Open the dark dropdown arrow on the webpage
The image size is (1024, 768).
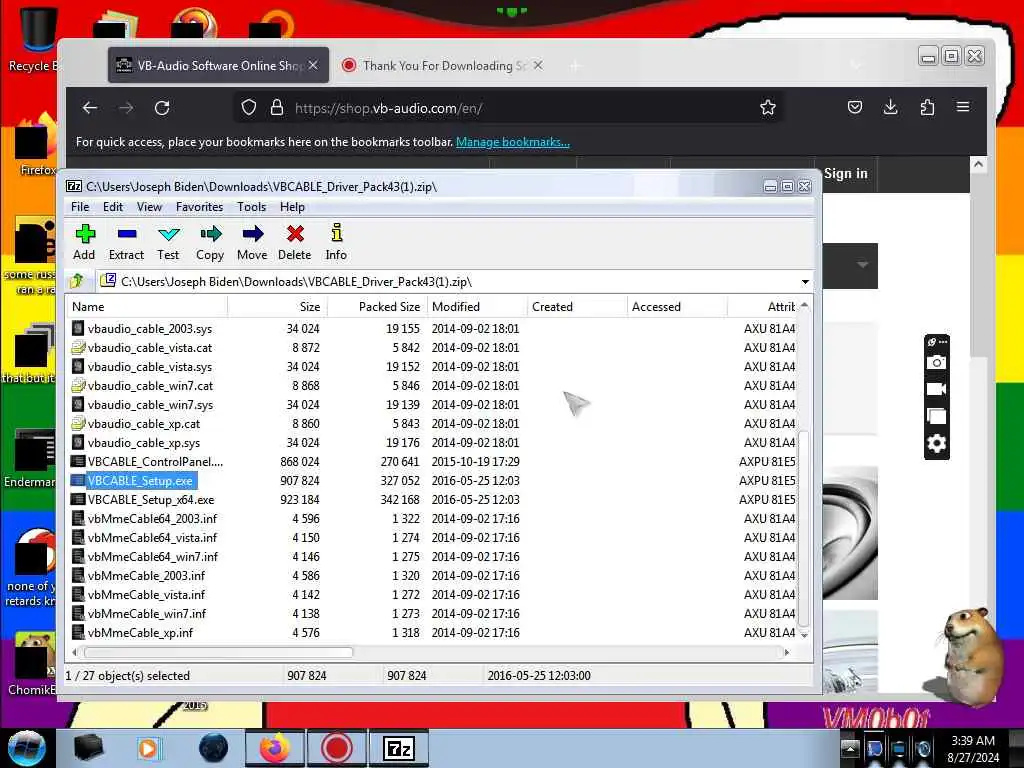tap(863, 265)
